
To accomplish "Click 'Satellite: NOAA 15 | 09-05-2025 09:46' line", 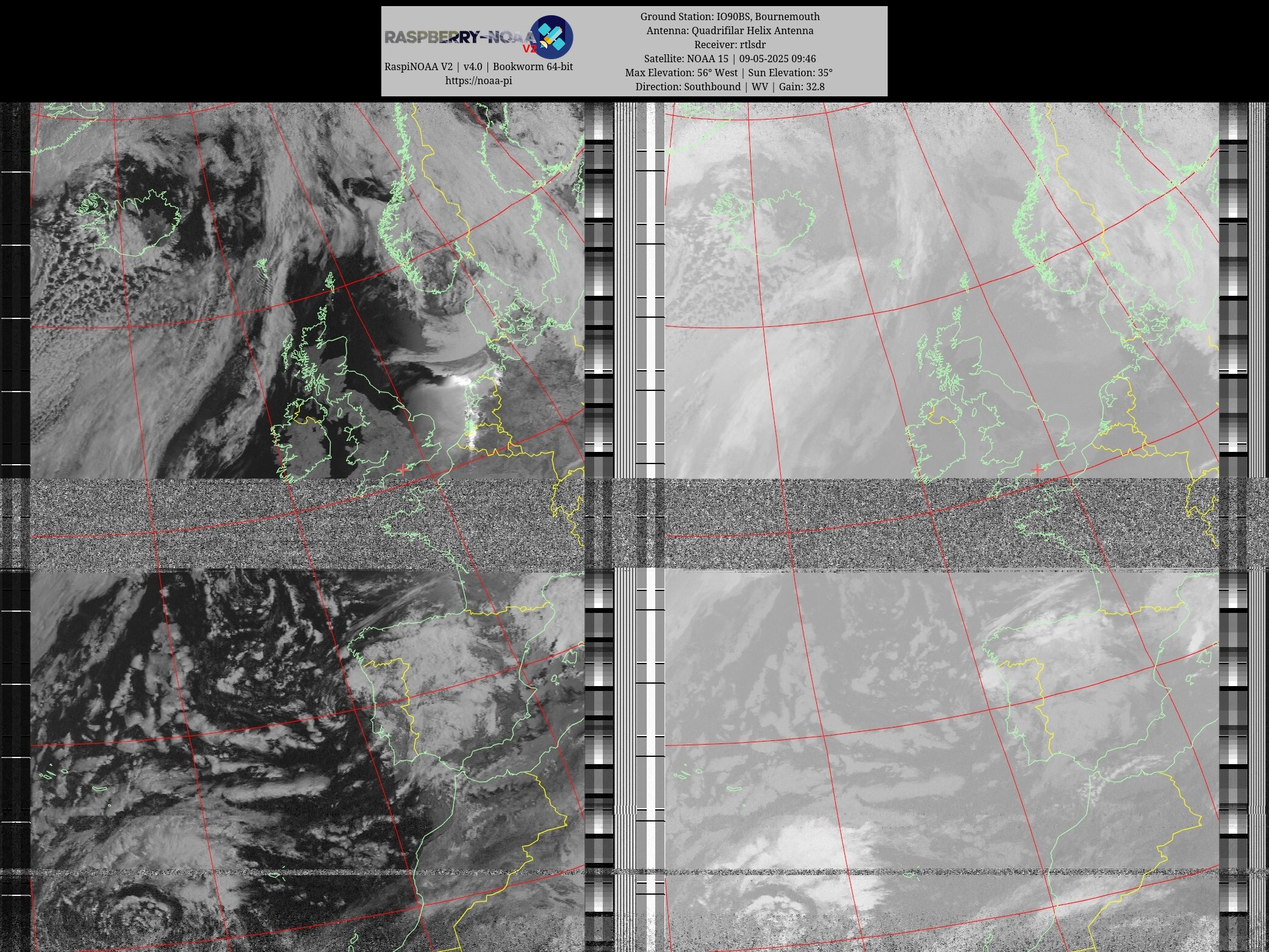I will [x=730, y=59].
